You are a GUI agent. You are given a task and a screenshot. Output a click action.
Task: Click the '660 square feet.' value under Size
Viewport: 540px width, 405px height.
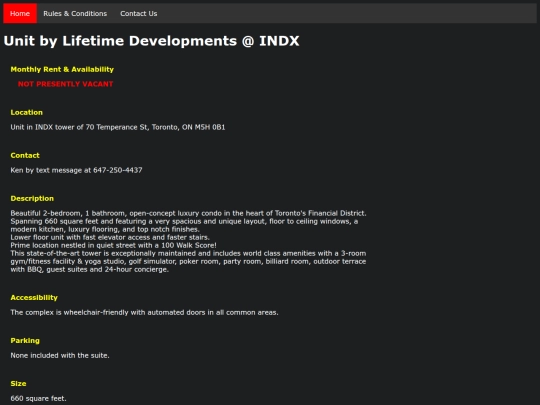point(38,398)
